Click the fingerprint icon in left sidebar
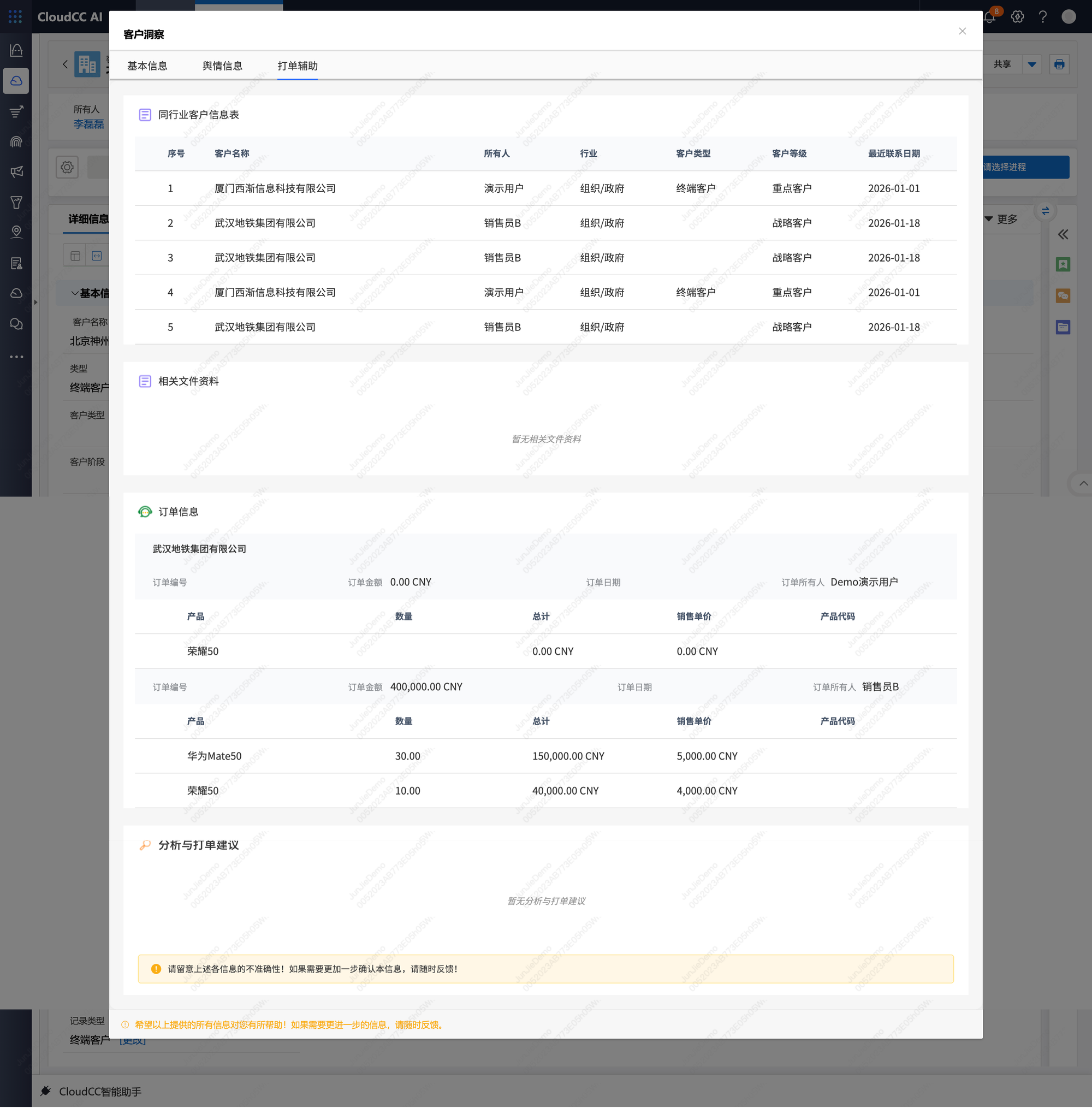This screenshot has width=1092, height=1108. pyautogui.click(x=16, y=141)
